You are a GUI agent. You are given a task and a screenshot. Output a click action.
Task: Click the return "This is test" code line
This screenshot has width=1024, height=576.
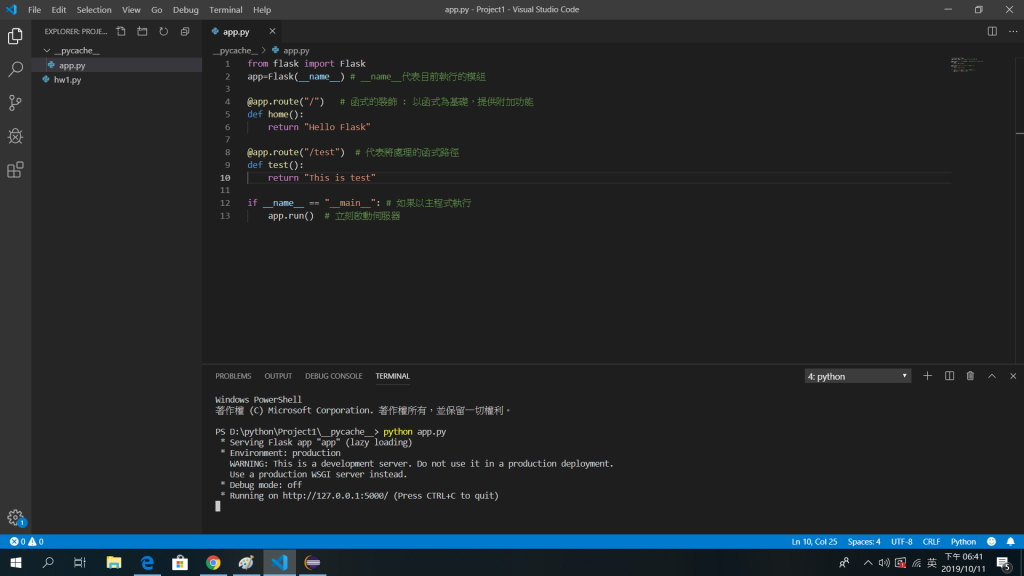pyautogui.click(x=321, y=178)
